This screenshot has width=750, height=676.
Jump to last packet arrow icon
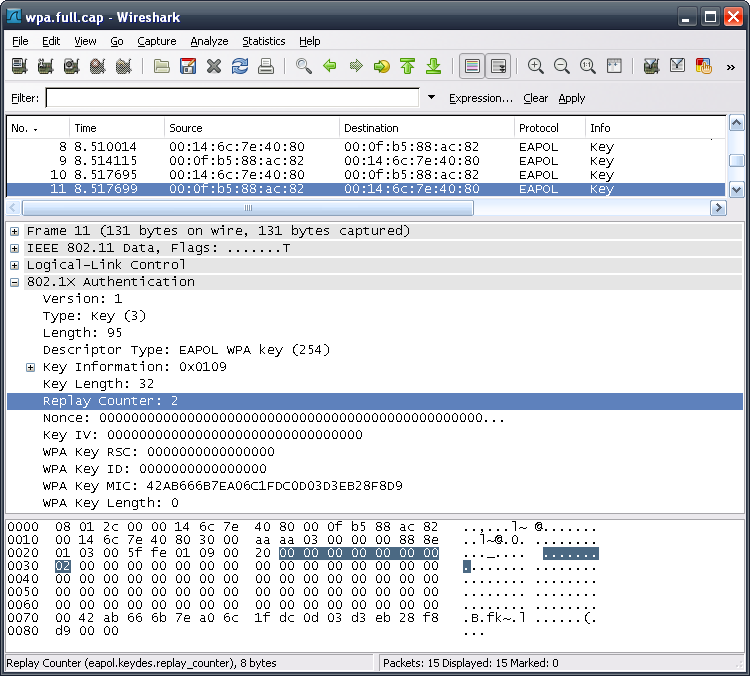434,66
